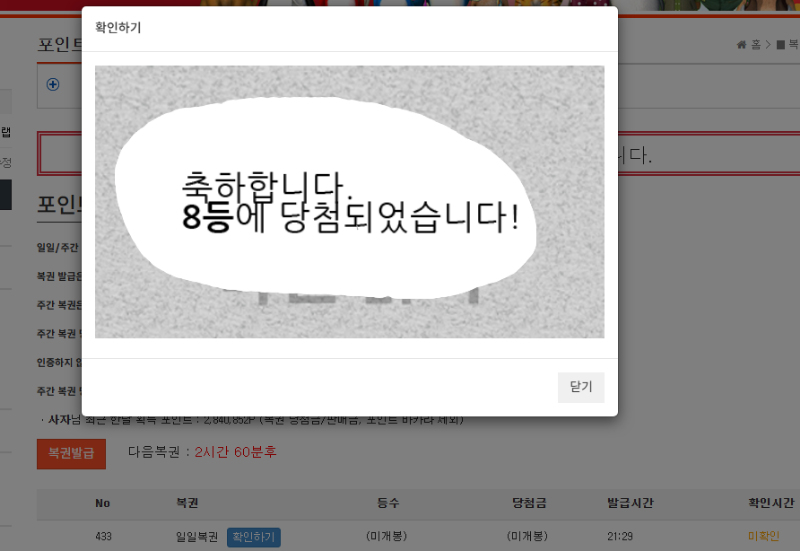
Task: Click the dark sidebar block on left
Action: click(5, 195)
